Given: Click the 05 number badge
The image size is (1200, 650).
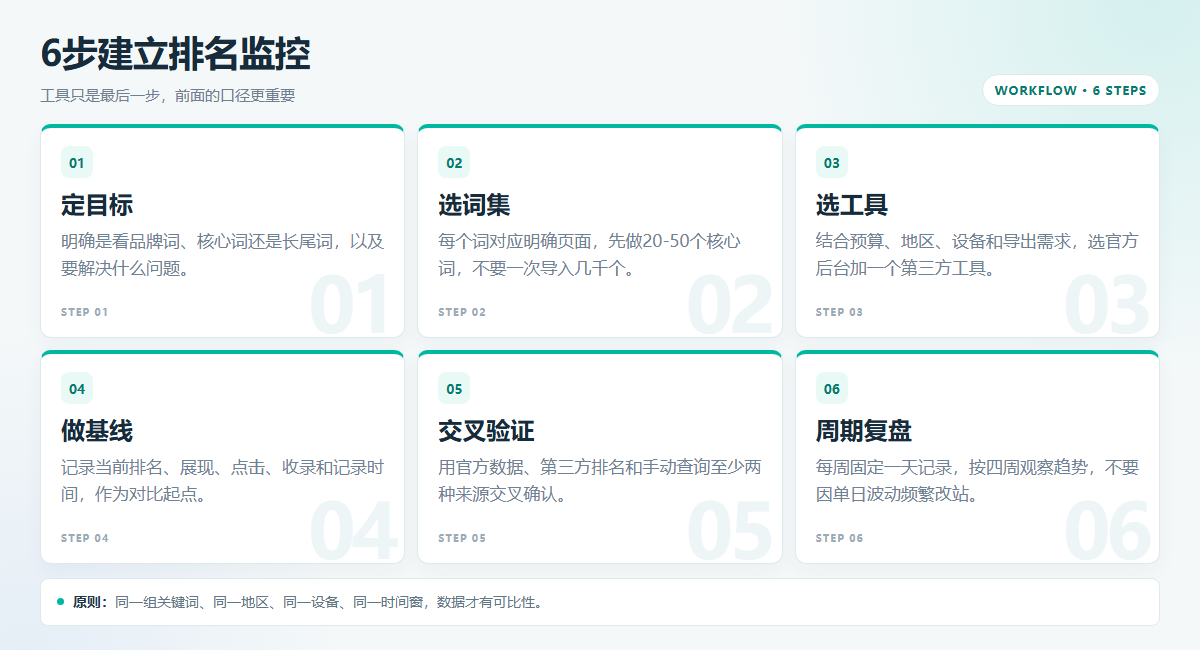Looking at the screenshot, I should (454, 389).
